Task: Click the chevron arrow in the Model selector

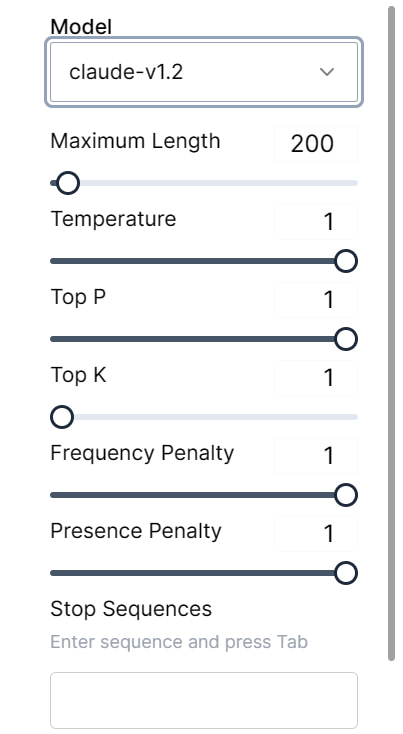Action: [x=326, y=72]
